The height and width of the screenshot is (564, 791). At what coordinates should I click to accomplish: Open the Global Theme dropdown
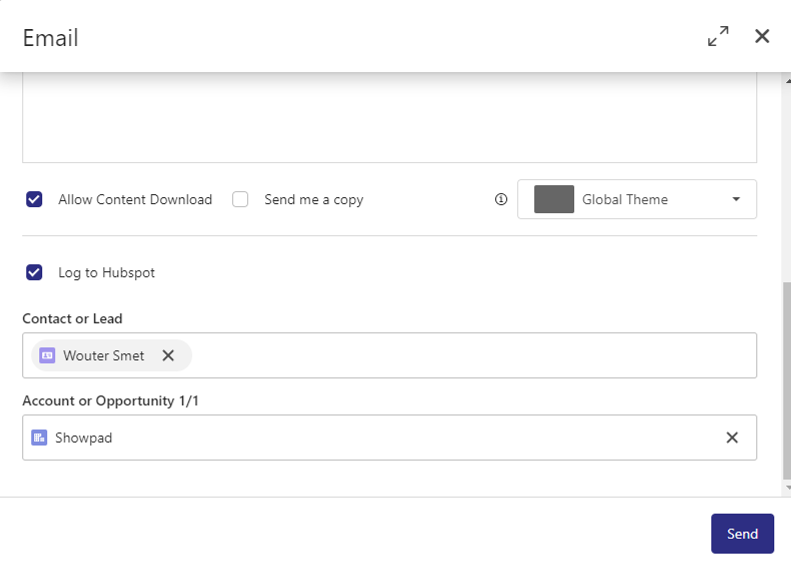tap(636, 199)
